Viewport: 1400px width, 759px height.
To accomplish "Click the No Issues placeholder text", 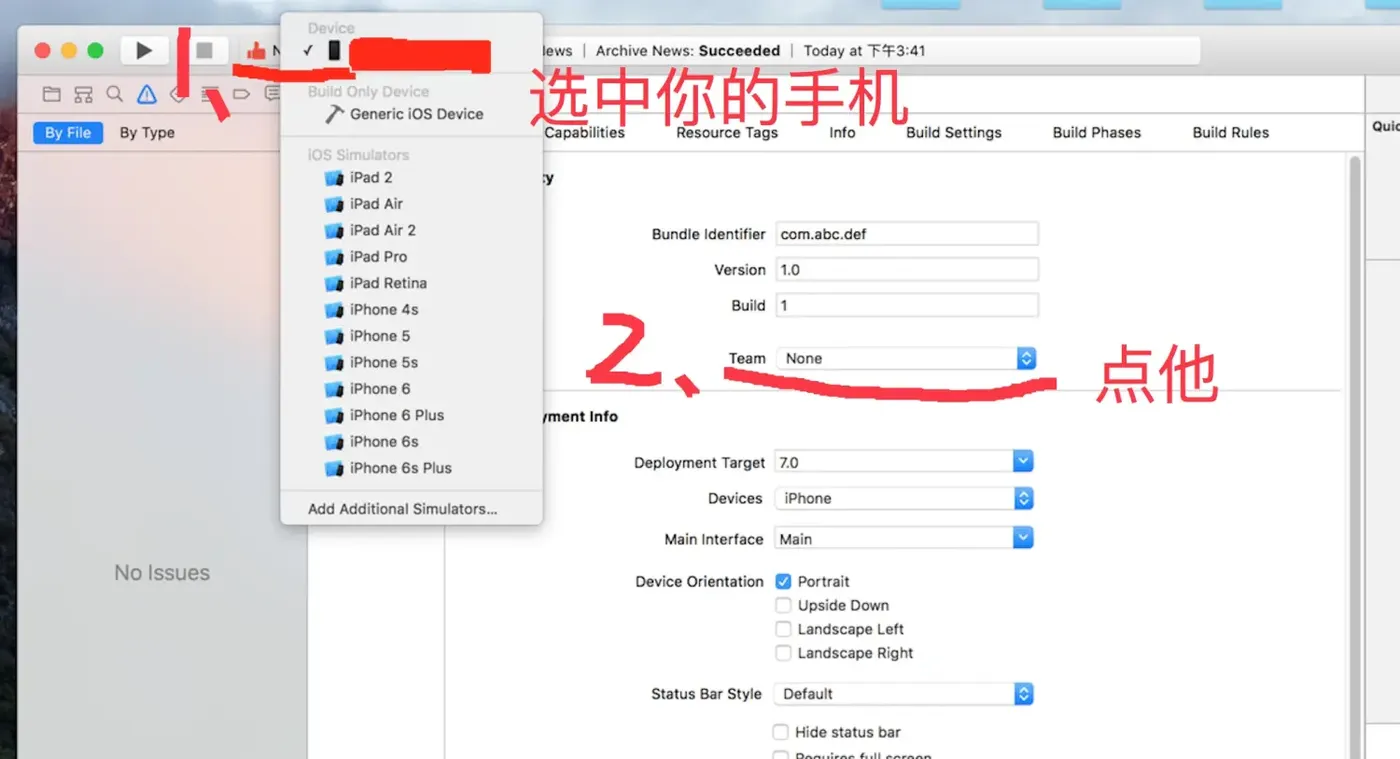I will pyautogui.click(x=162, y=573).
